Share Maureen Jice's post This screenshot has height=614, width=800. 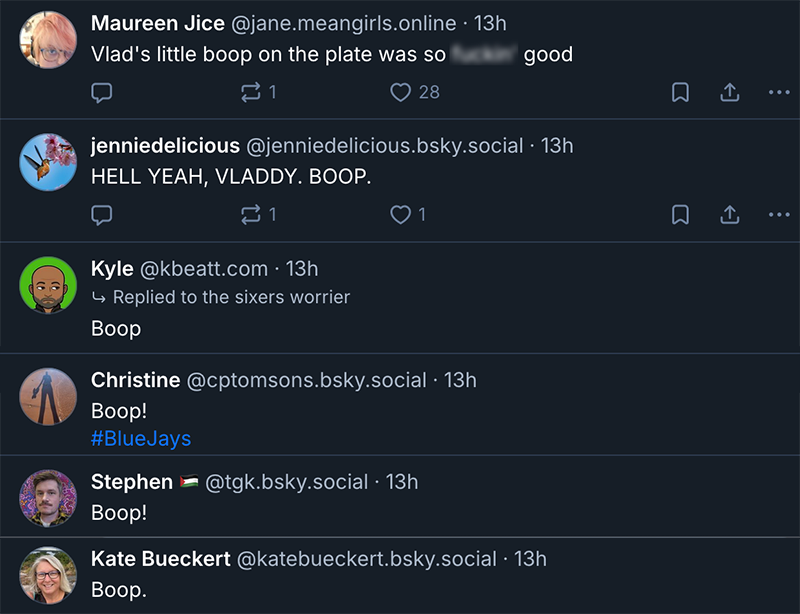730,93
